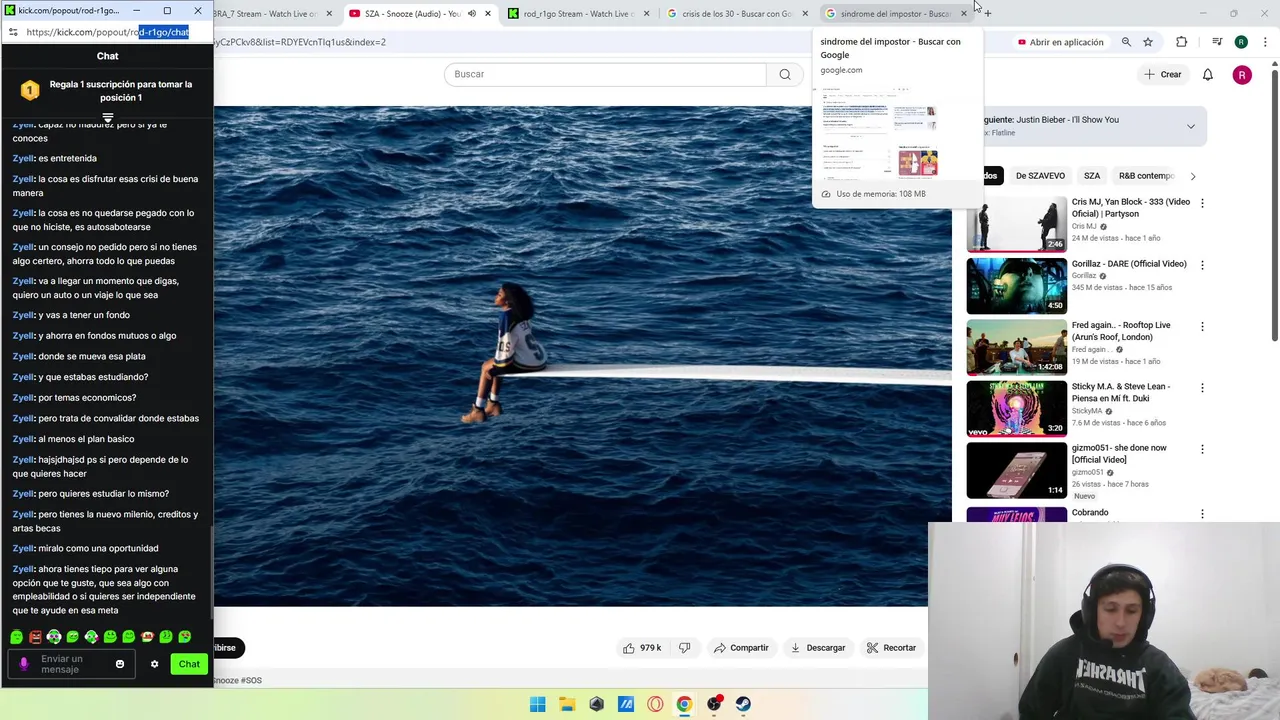Viewport: 1280px width, 720px height.
Task: Select the R&B contemporáneo filter chip
Action: [x=1146, y=176]
